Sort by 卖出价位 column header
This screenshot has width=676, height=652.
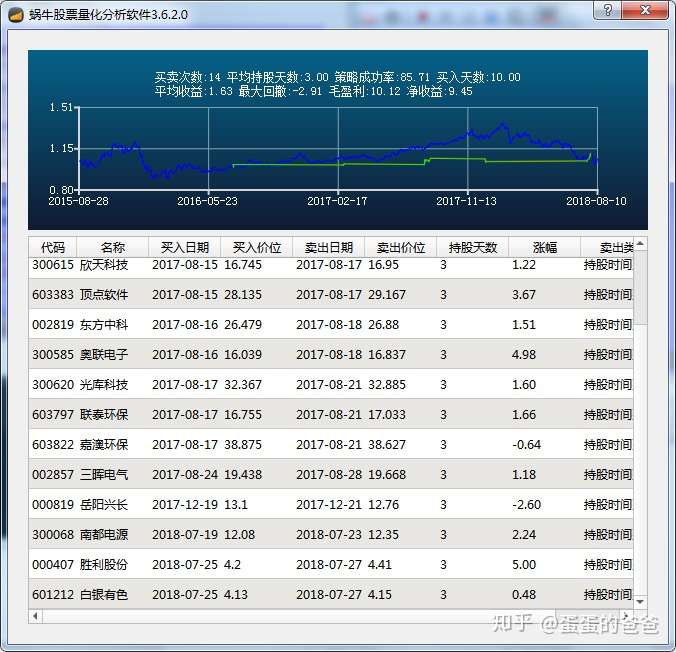coord(401,247)
